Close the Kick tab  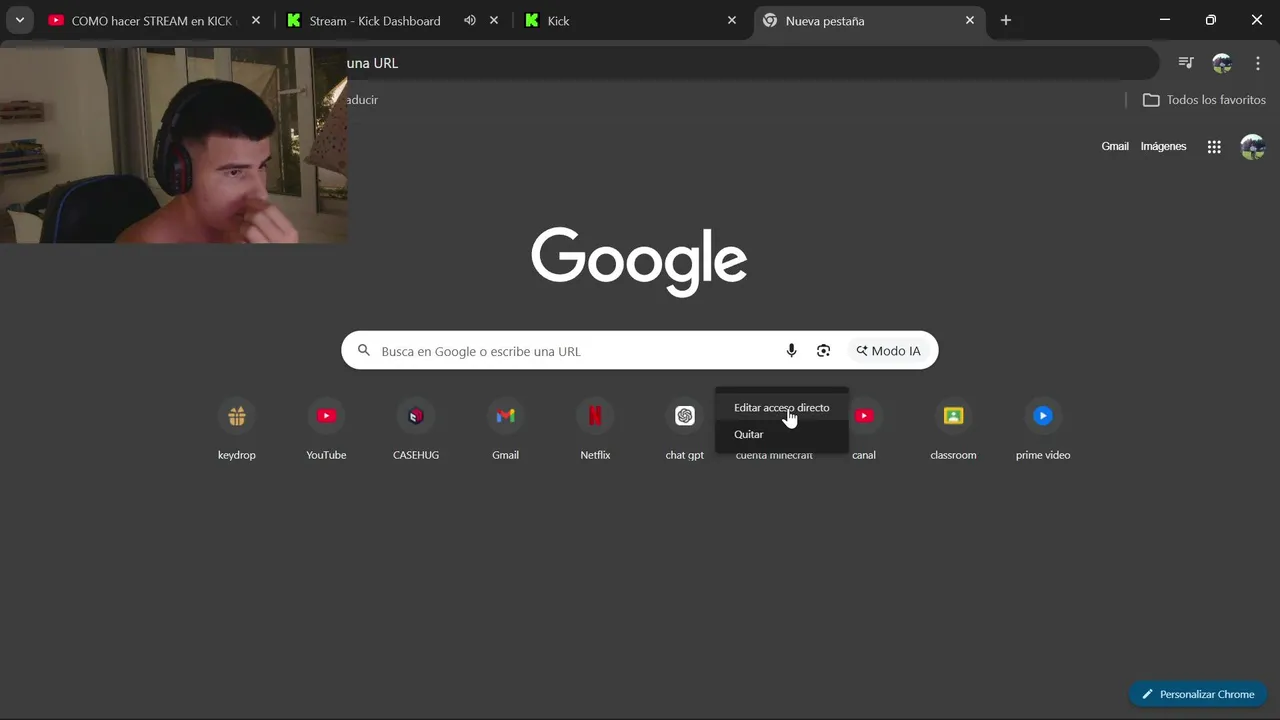[732, 20]
